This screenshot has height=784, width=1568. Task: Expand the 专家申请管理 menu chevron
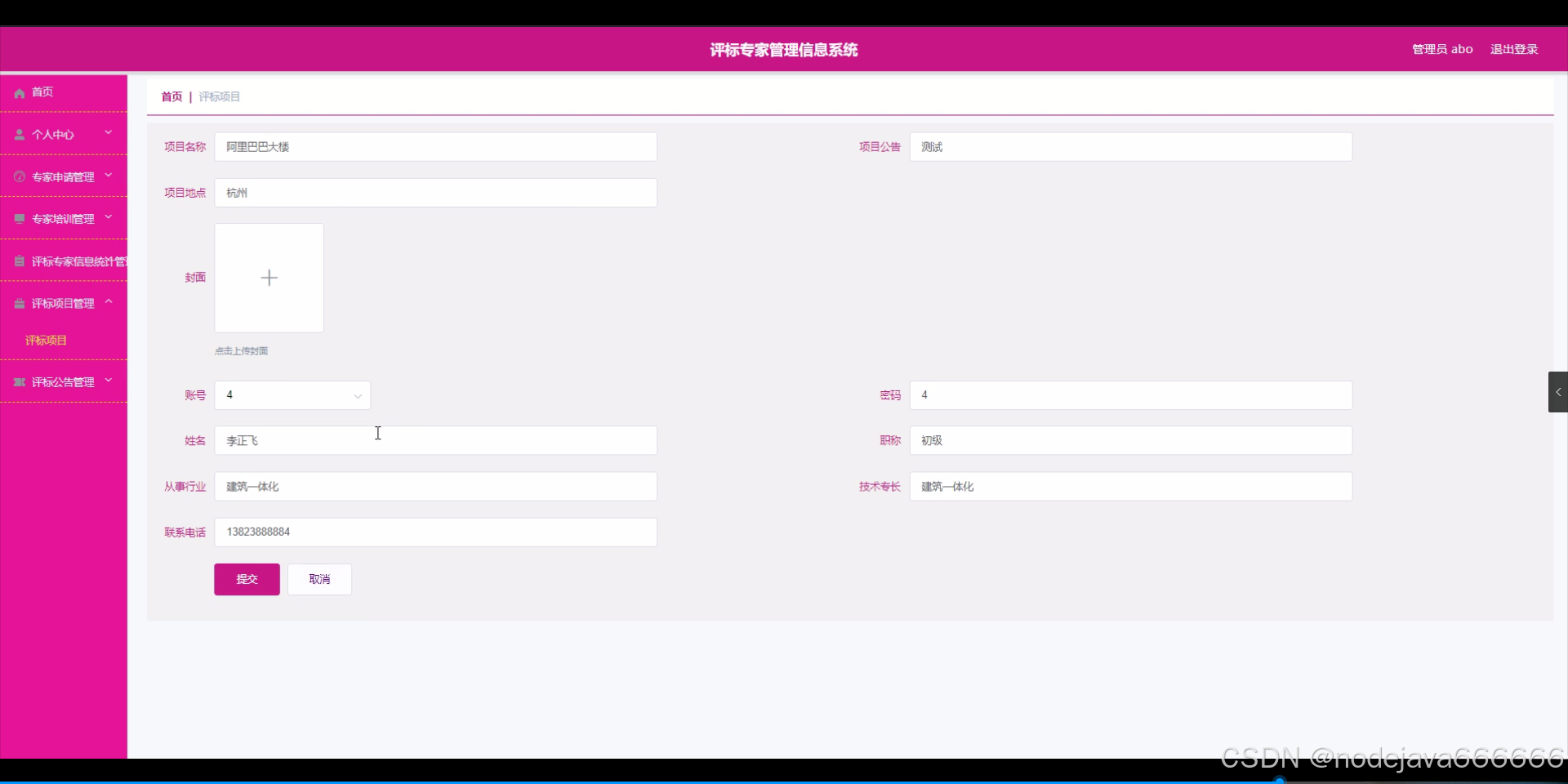pyautogui.click(x=109, y=176)
